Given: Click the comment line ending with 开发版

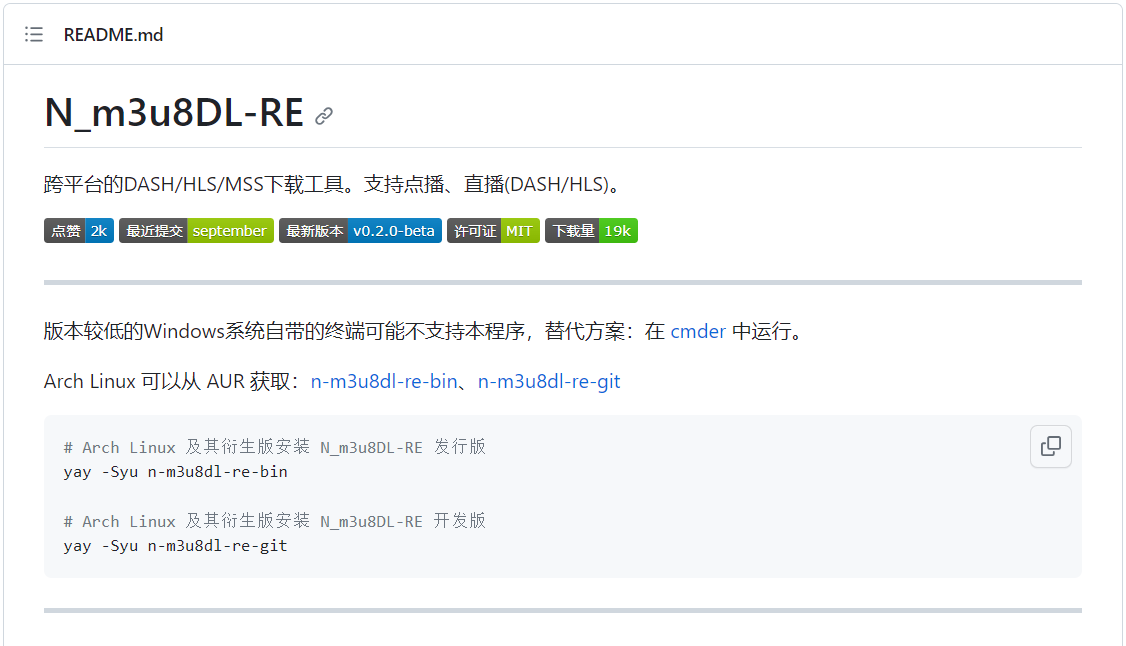Looking at the screenshot, I should tap(275, 521).
